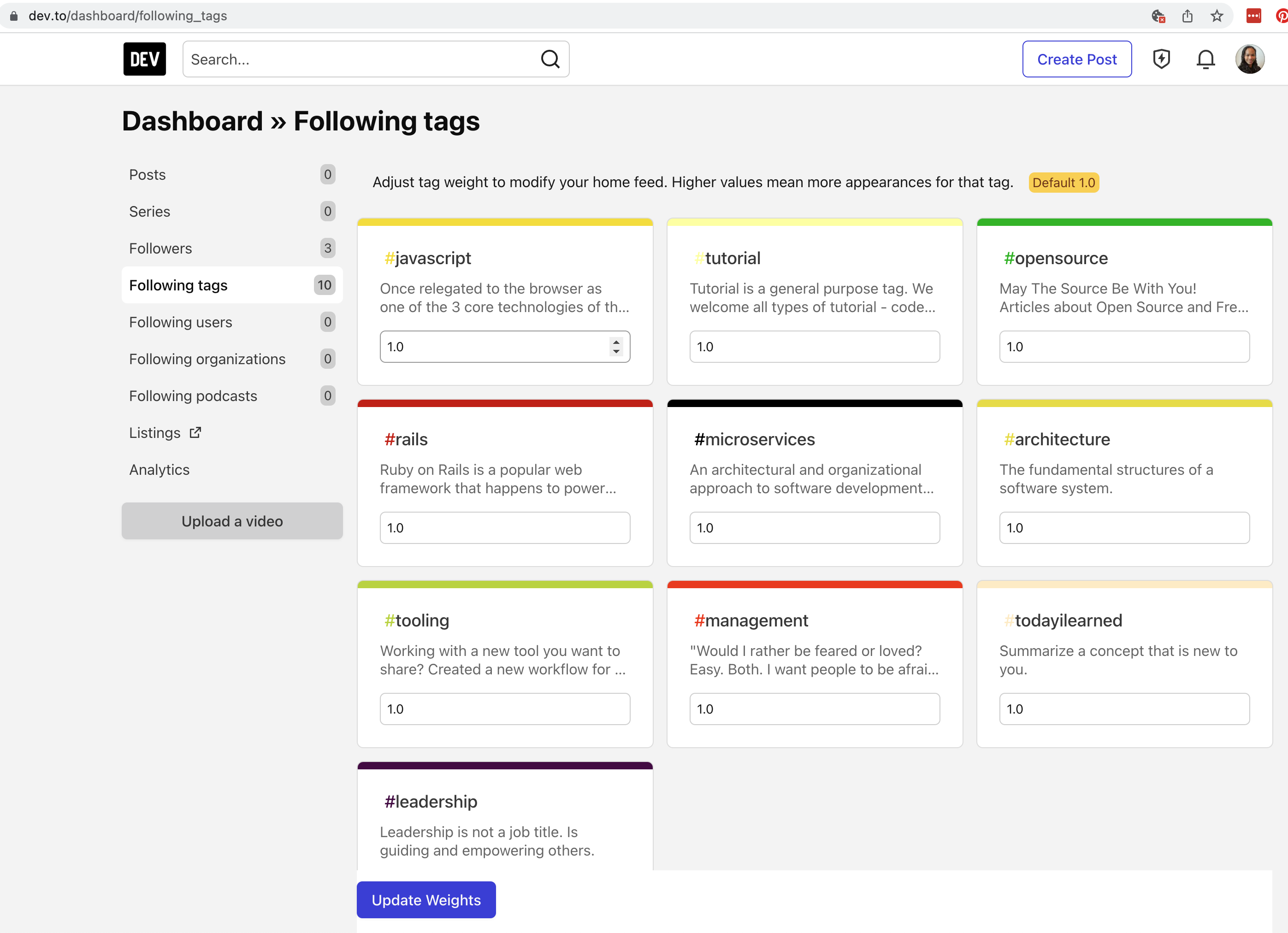The height and width of the screenshot is (933, 1288).
Task: Open the profile avatar menu
Action: (1249, 59)
